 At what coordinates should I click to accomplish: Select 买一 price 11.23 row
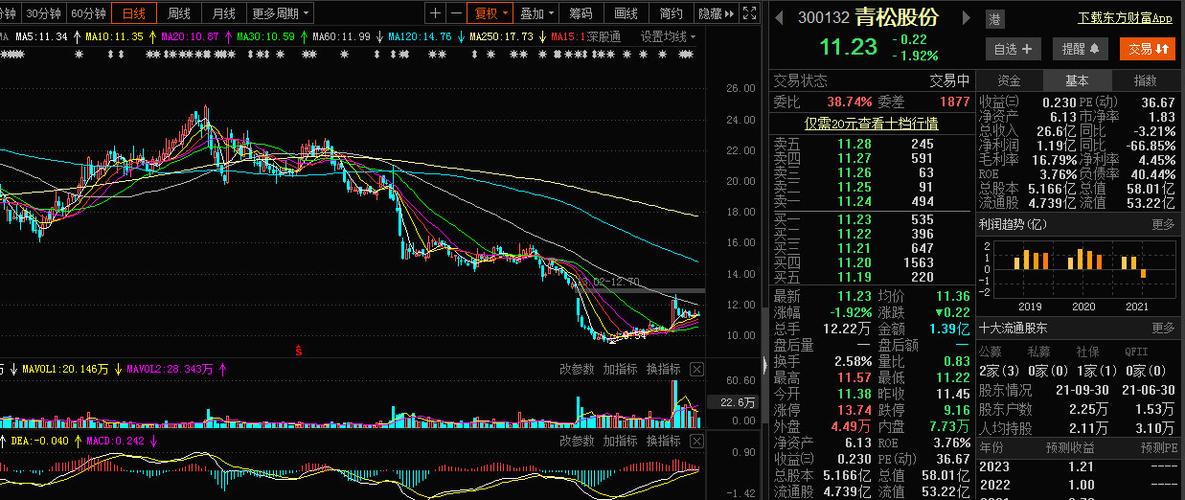(x=871, y=220)
